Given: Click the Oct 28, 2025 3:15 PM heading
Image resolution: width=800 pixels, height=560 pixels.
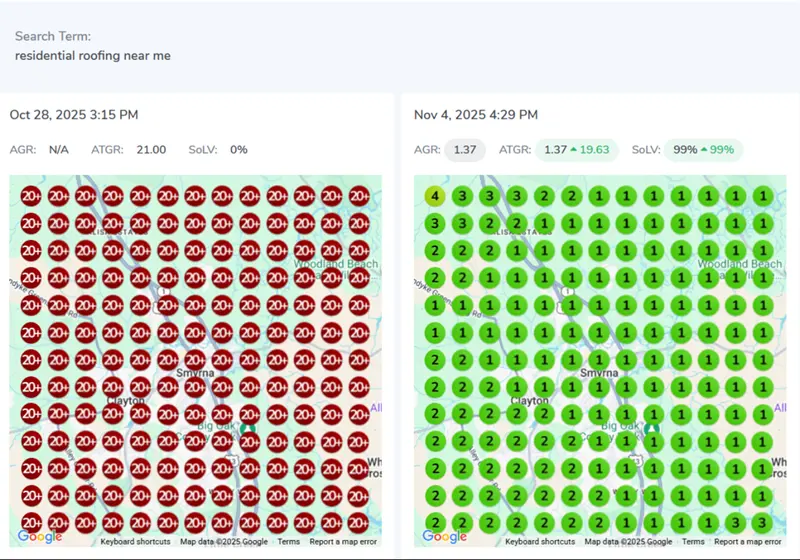Looking at the screenshot, I should 74,115.
